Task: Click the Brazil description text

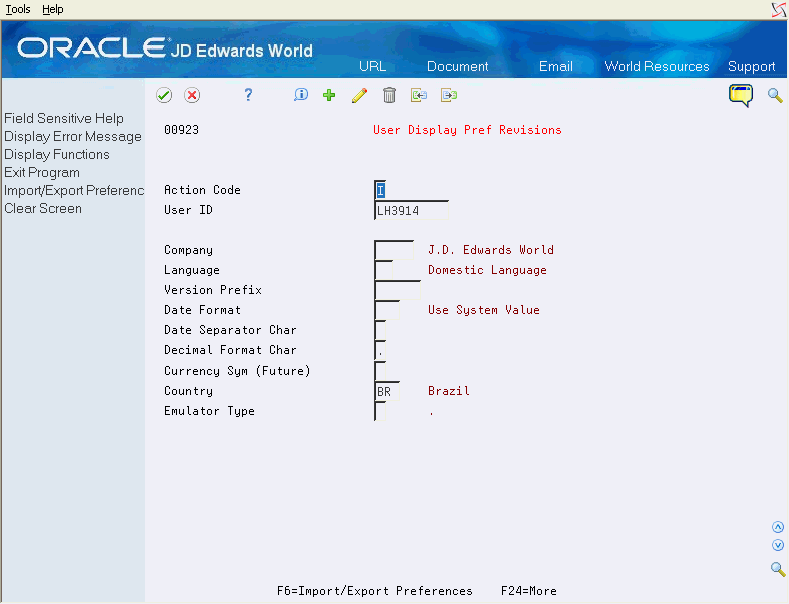Action: (448, 391)
